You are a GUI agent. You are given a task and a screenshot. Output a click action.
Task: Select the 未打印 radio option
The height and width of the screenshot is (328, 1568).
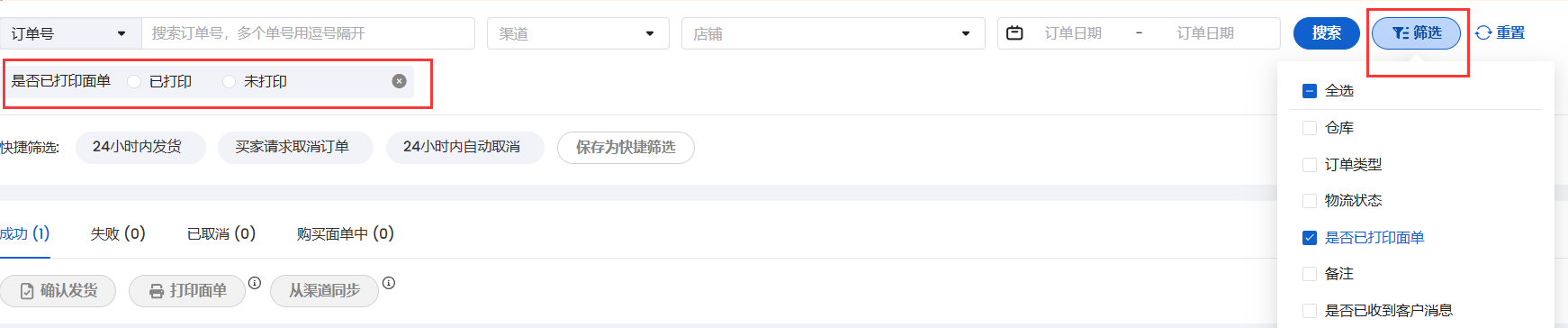pyautogui.click(x=229, y=82)
